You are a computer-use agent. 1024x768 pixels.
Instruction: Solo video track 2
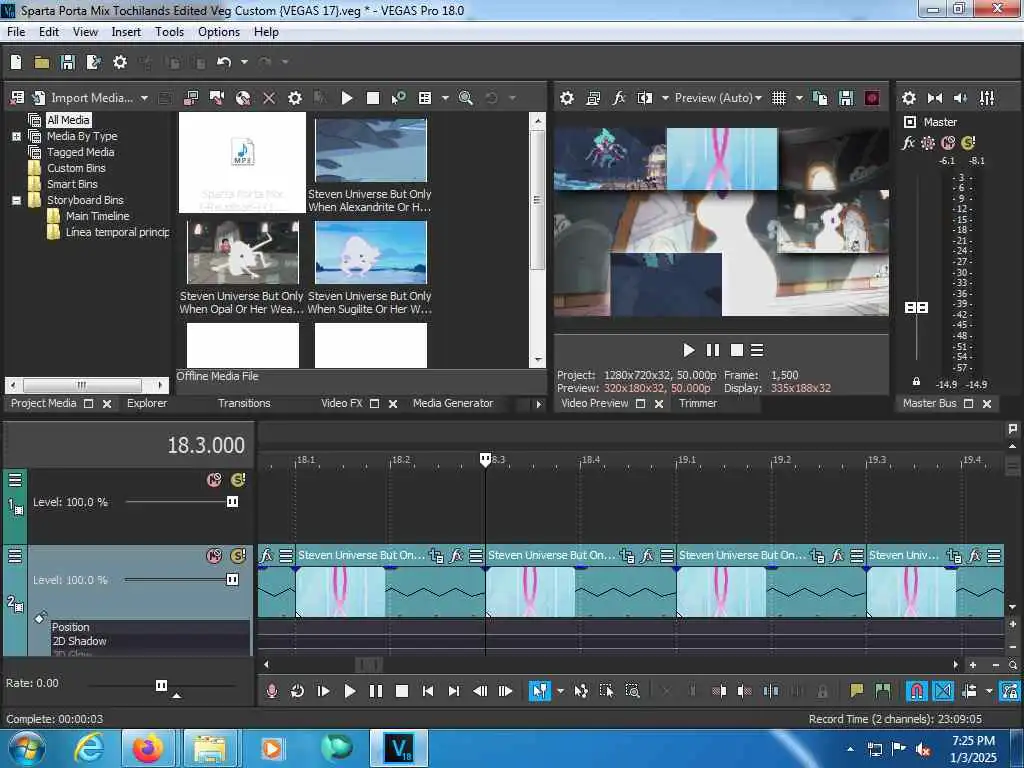click(x=238, y=556)
